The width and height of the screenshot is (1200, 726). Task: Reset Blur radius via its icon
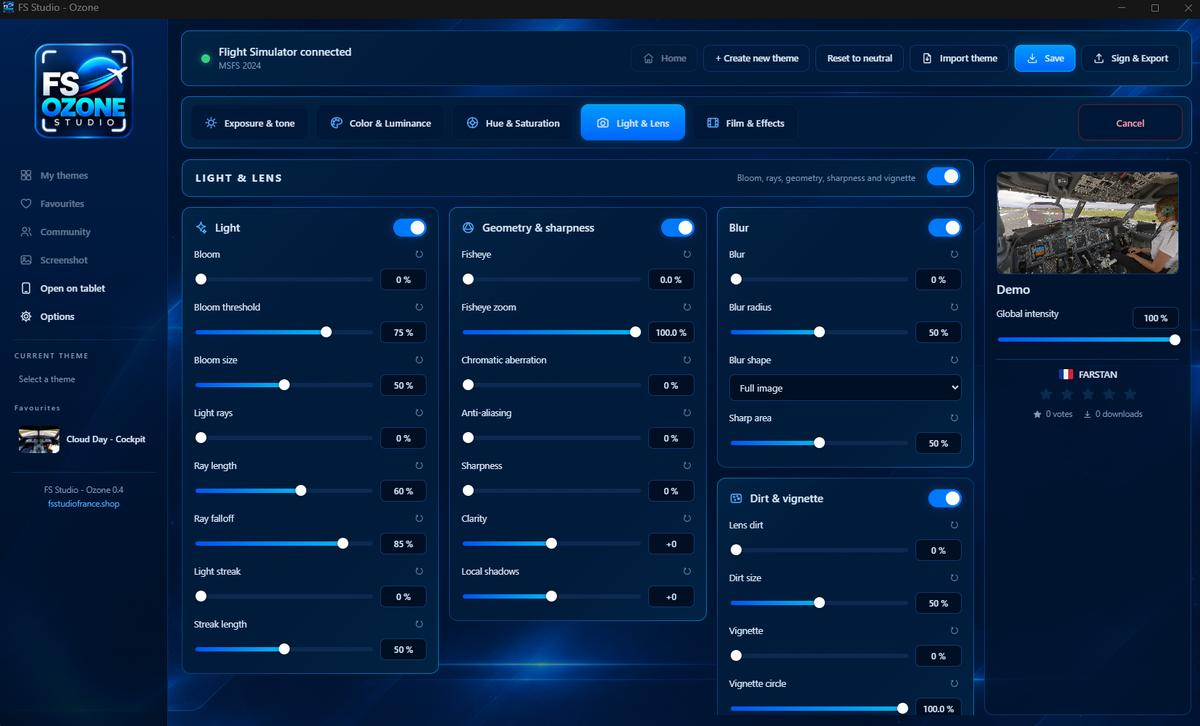954,308
